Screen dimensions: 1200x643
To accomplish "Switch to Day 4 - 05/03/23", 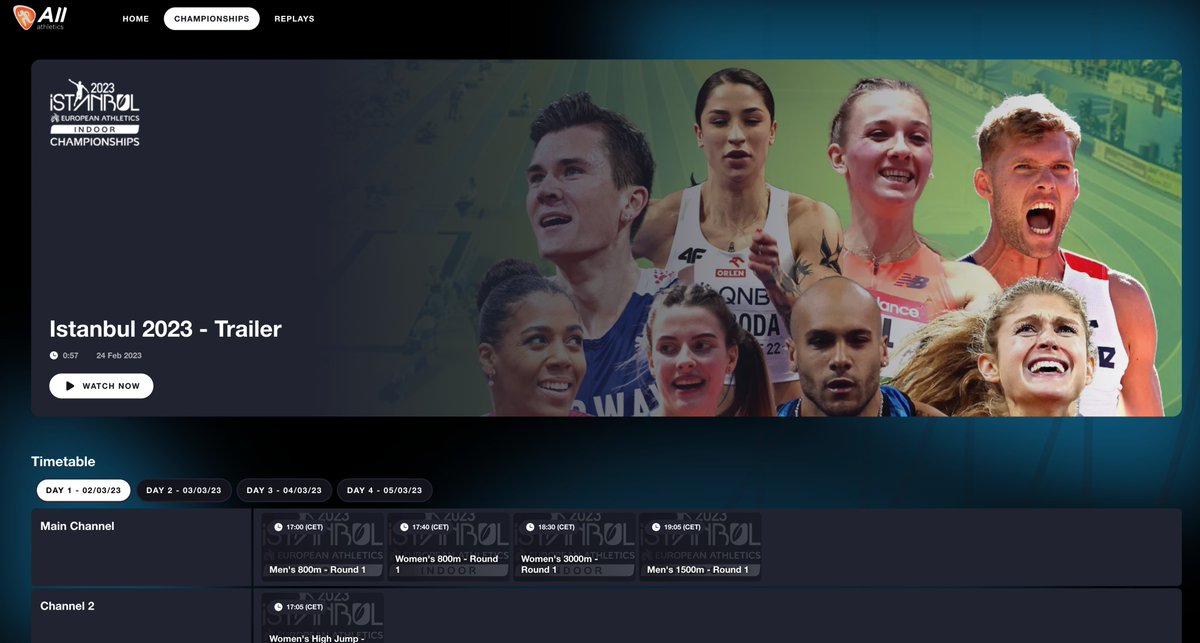I will (385, 490).
